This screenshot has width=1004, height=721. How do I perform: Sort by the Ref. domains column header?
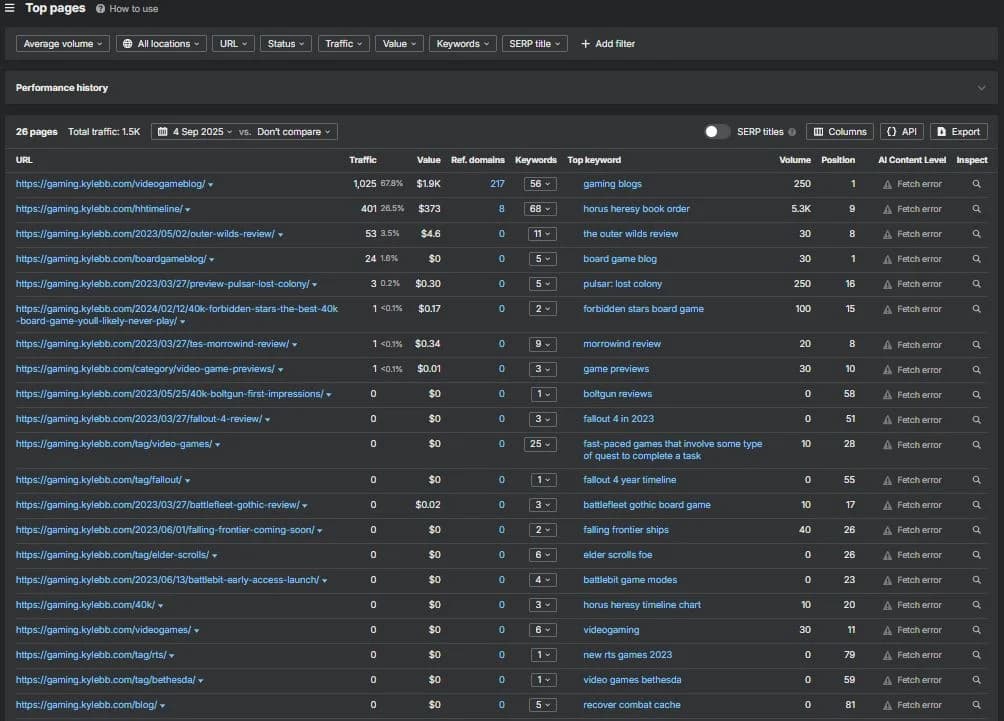pos(478,160)
